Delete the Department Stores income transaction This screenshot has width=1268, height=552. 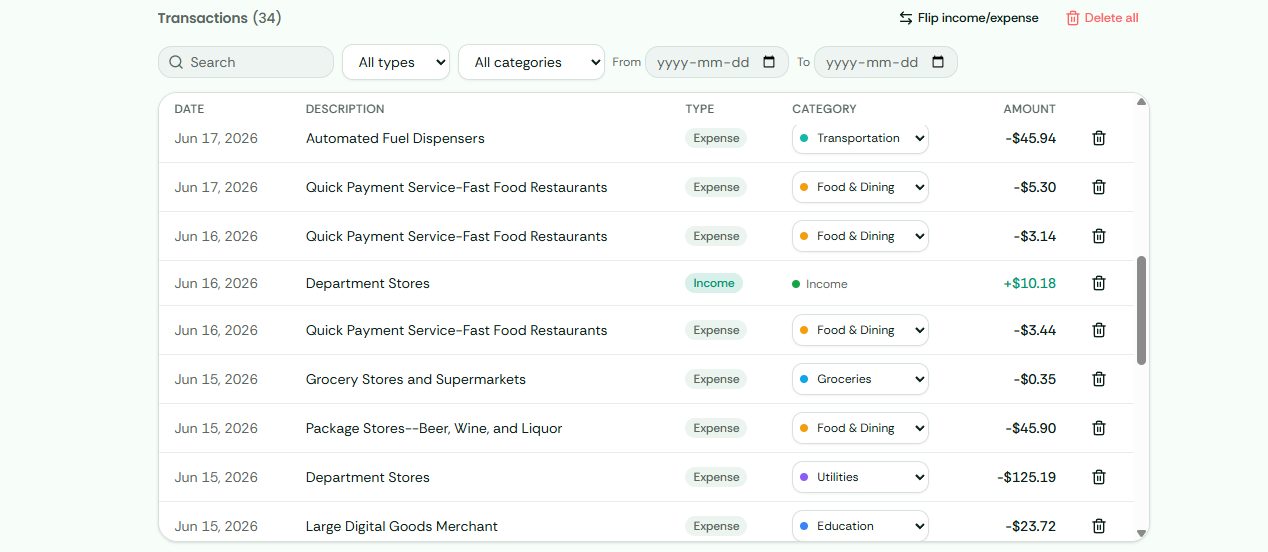point(1098,283)
